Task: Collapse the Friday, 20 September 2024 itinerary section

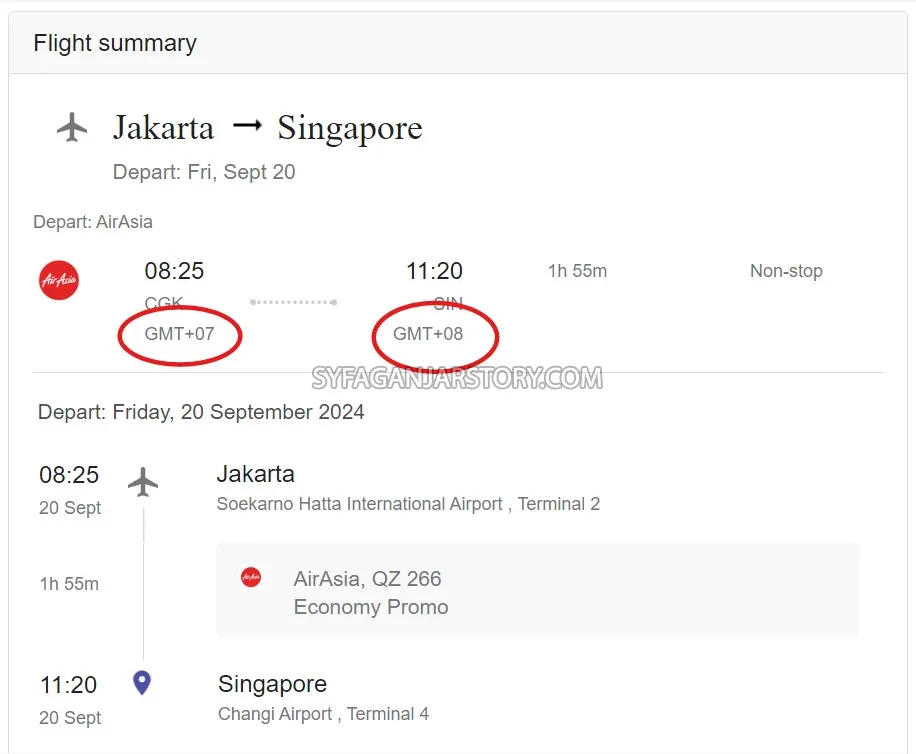Action: click(x=201, y=411)
